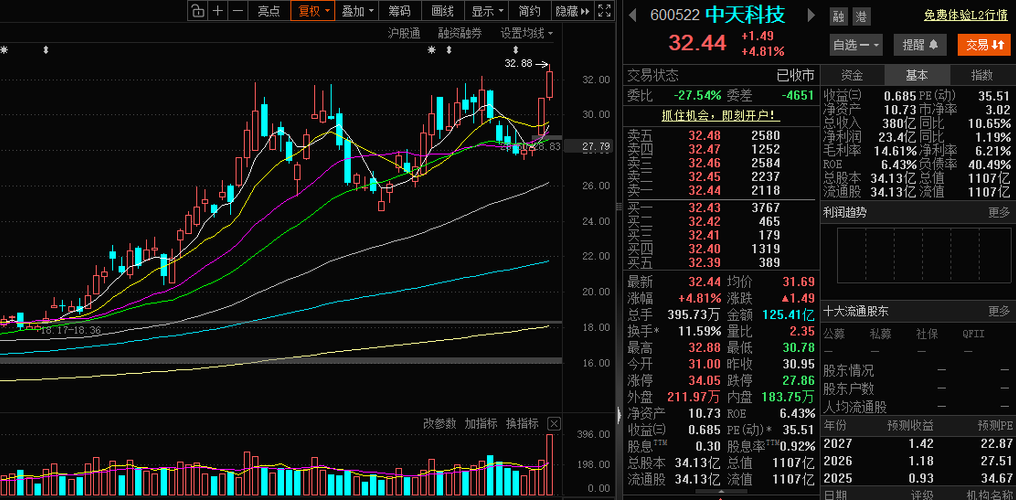Viewport: 1016px width, 500px height.
Task: Click 加指标 add indicator
Action: [x=481, y=424]
